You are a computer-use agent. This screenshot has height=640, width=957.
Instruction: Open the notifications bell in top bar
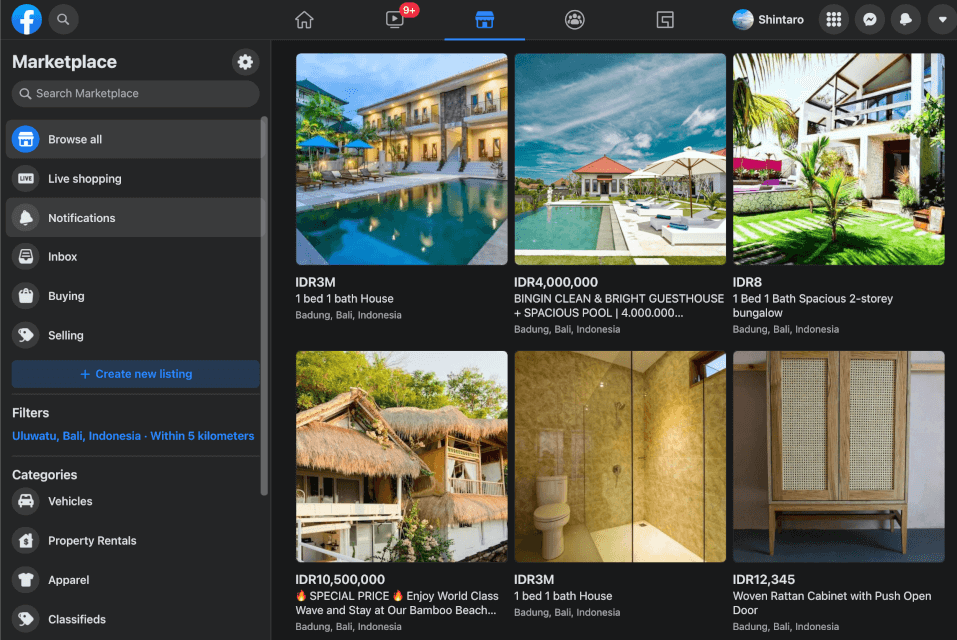click(906, 20)
